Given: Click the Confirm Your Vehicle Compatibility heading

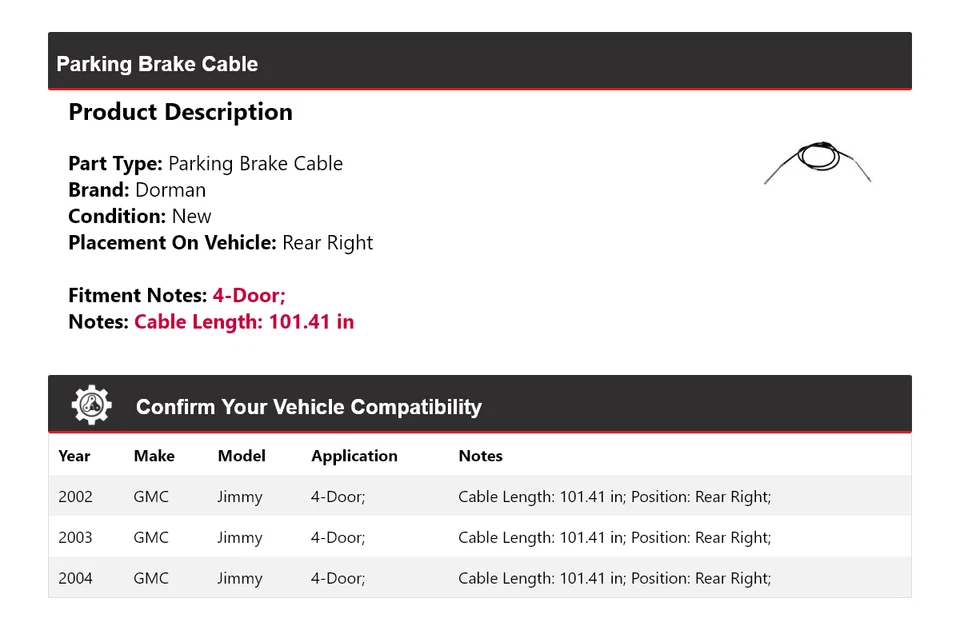Looking at the screenshot, I should tap(308, 407).
